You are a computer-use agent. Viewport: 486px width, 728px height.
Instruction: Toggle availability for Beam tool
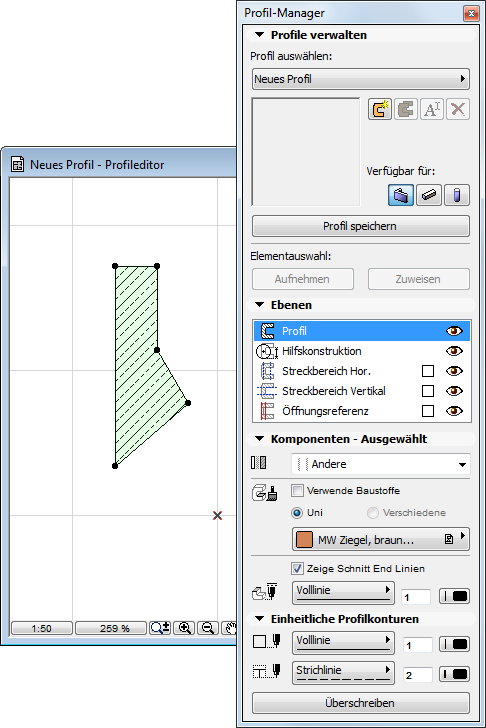pyautogui.click(x=428, y=195)
